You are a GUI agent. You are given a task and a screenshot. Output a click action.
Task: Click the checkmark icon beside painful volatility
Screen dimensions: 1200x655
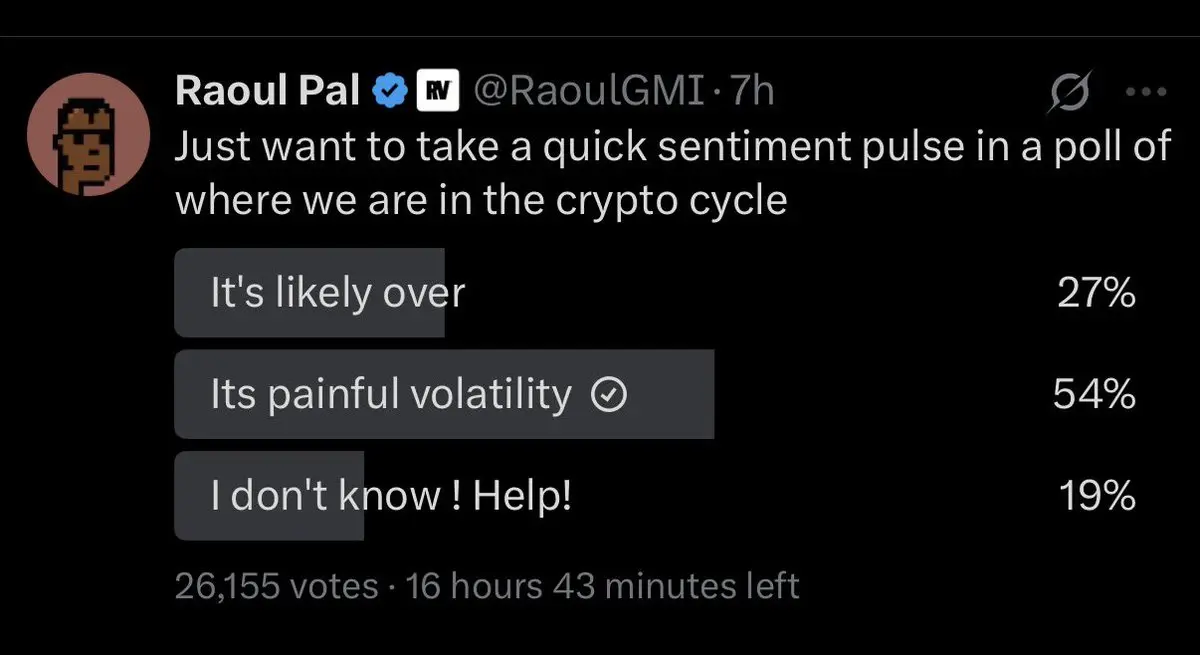tap(610, 396)
